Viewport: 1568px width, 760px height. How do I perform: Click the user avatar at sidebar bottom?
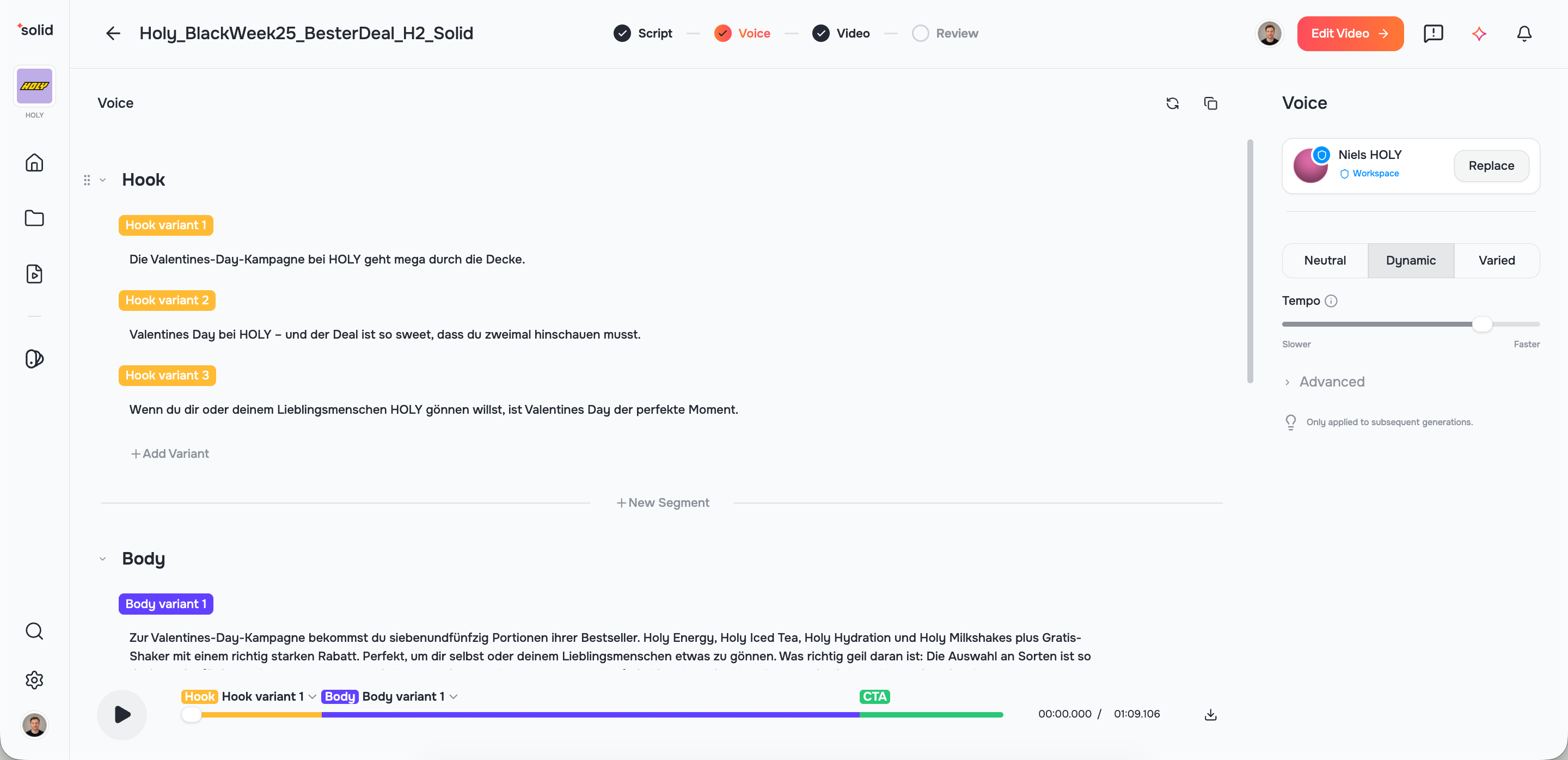35,725
